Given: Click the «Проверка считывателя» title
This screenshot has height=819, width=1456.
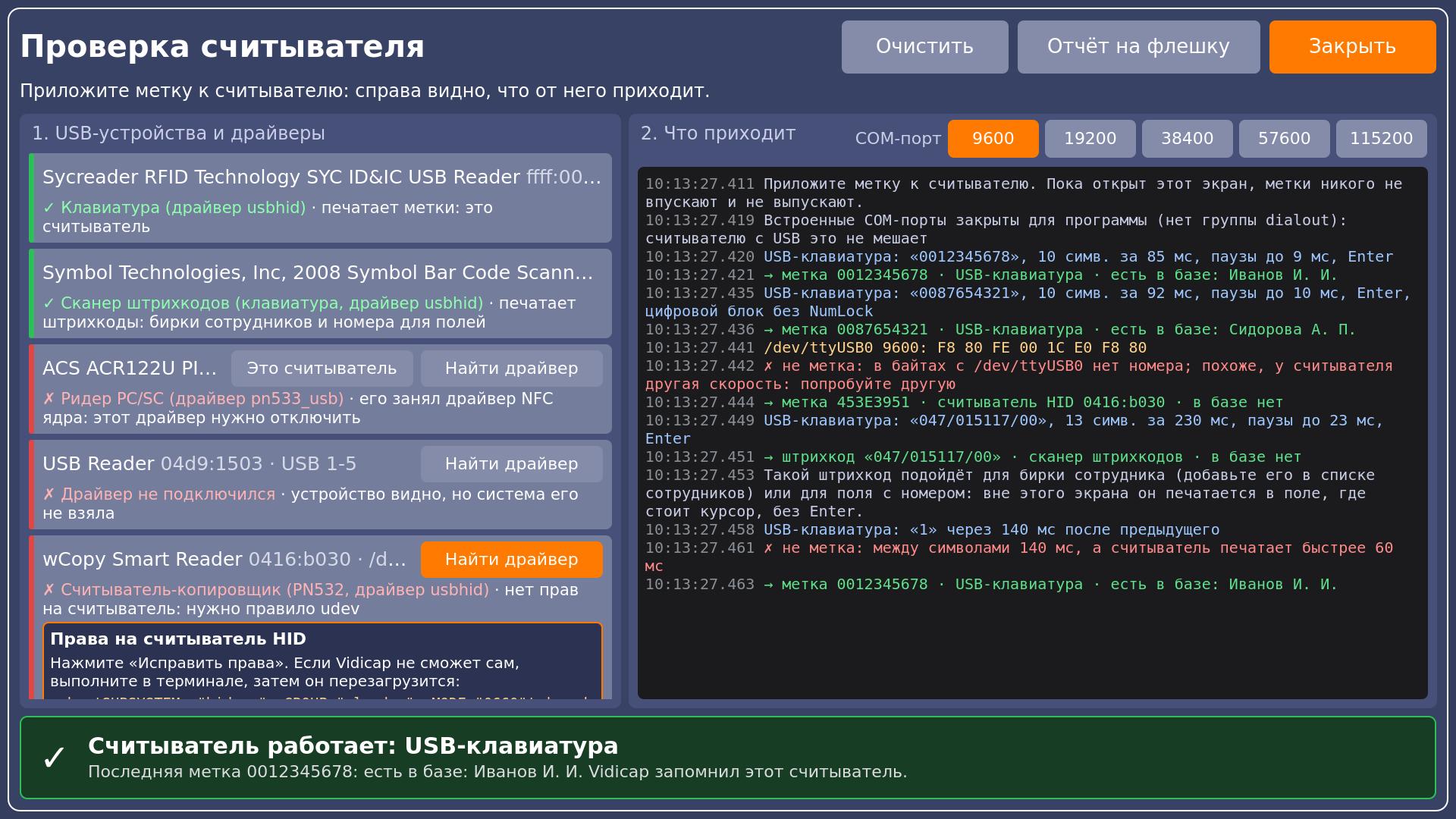Looking at the screenshot, I should (x=222, y=47).
